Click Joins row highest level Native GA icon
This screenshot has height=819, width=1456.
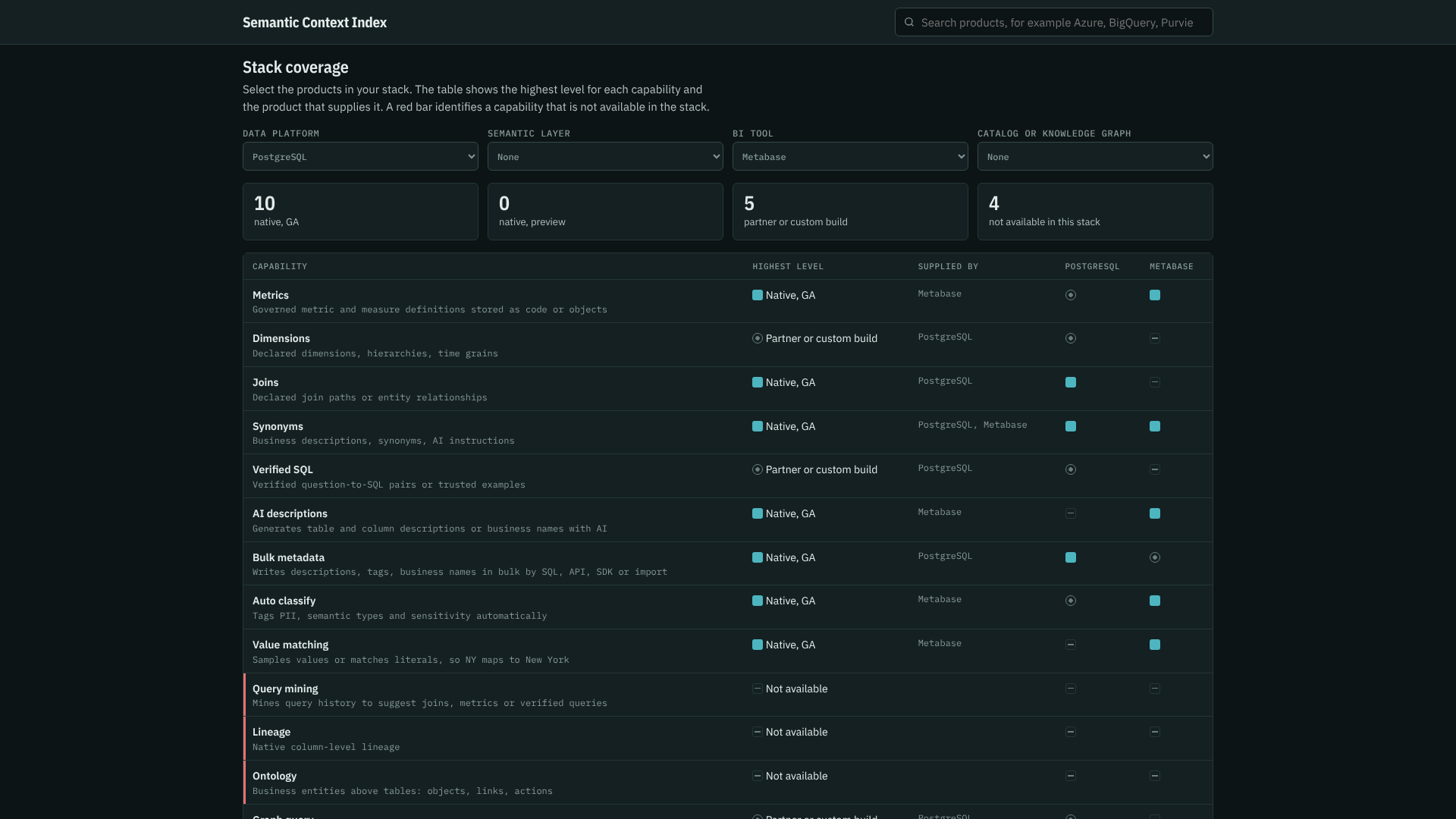tap(758, 382)
